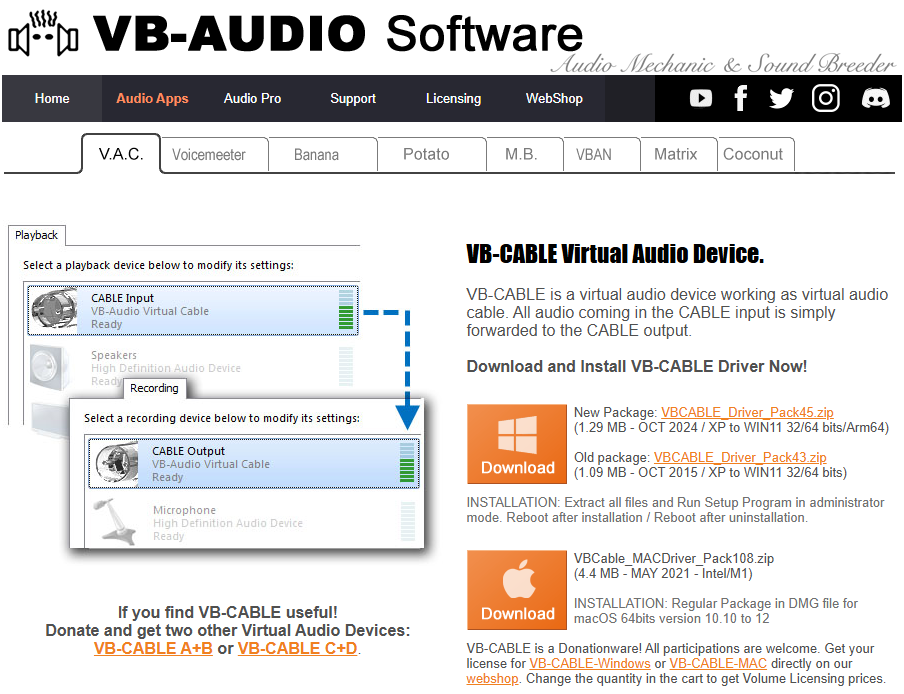Screen dimensions: 904x694
Task: Open the Support menu item
Action: pyautogui.click(x=353, y=99)
